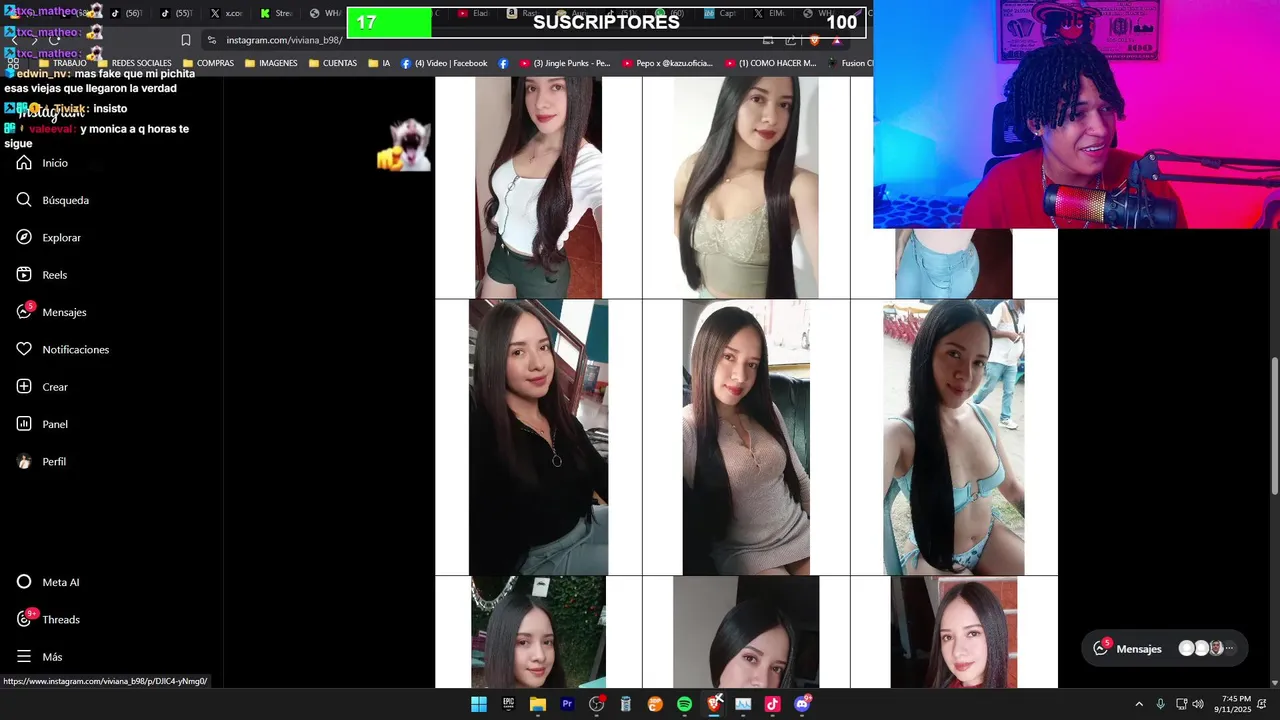This screenshot has width=1280, height=720.
Task: Open Discord from the taskbar
Action: [802, 704]
